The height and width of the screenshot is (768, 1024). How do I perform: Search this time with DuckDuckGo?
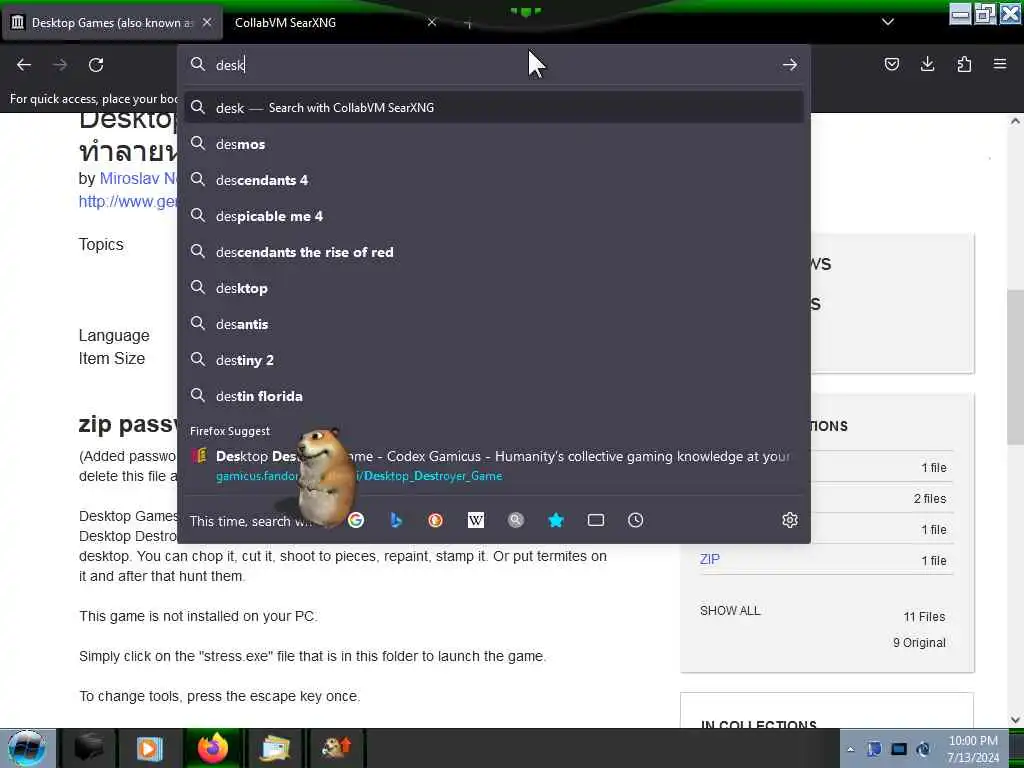coord(436,520)
